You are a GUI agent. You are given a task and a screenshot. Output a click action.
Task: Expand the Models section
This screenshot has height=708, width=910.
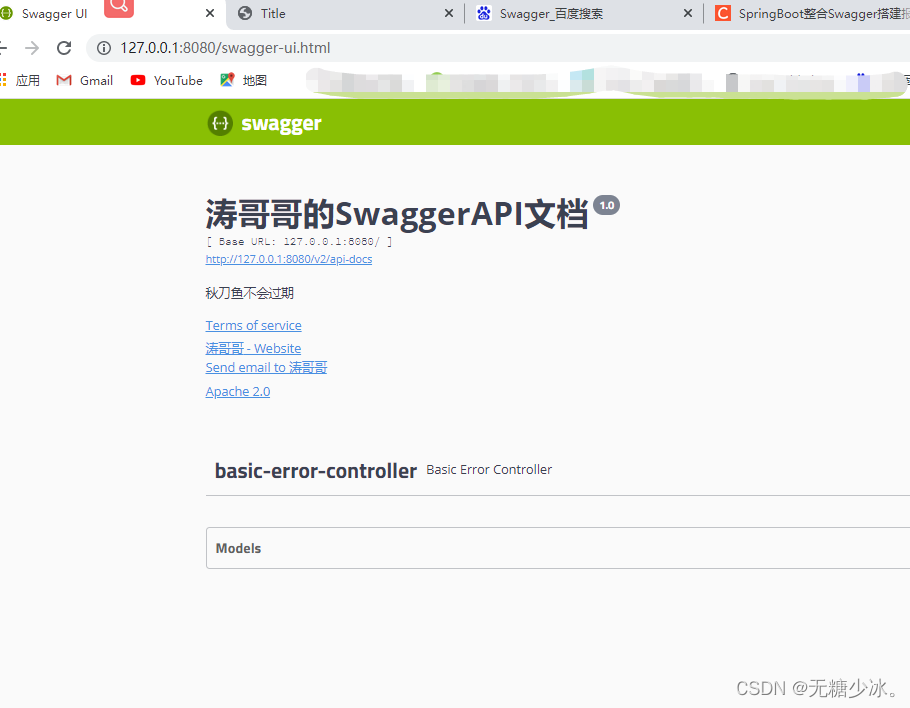click(x=238, y=548)
